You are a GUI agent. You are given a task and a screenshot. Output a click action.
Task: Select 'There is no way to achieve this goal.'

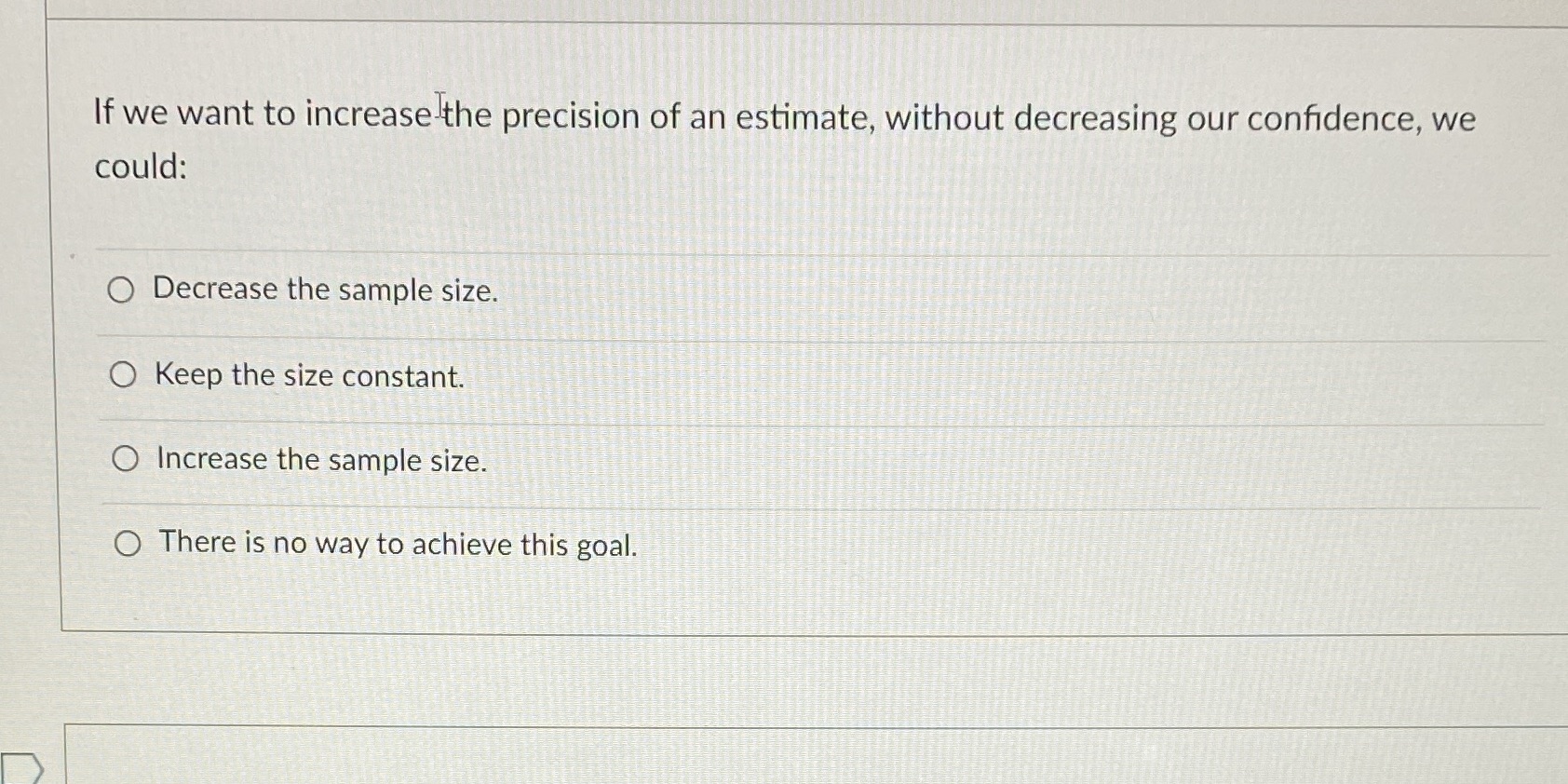(x=128, y=543)
